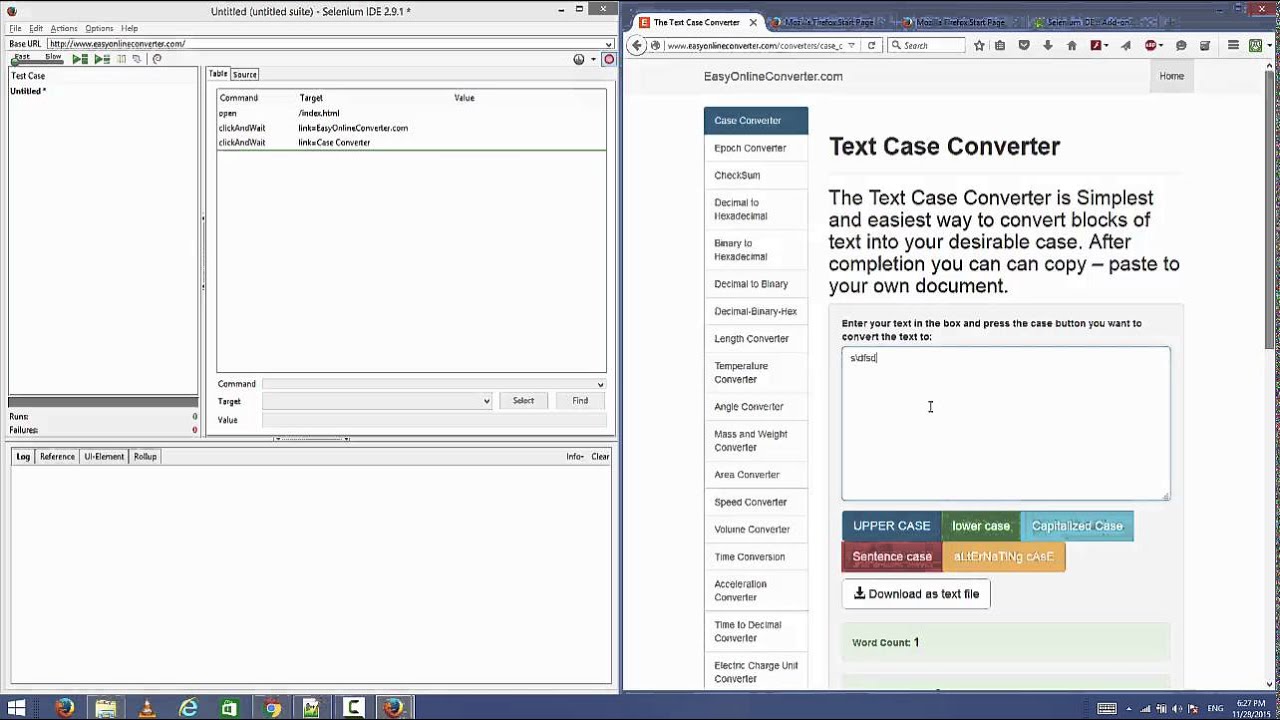Save page to Pocket icon

click(x=1024, y=45)
